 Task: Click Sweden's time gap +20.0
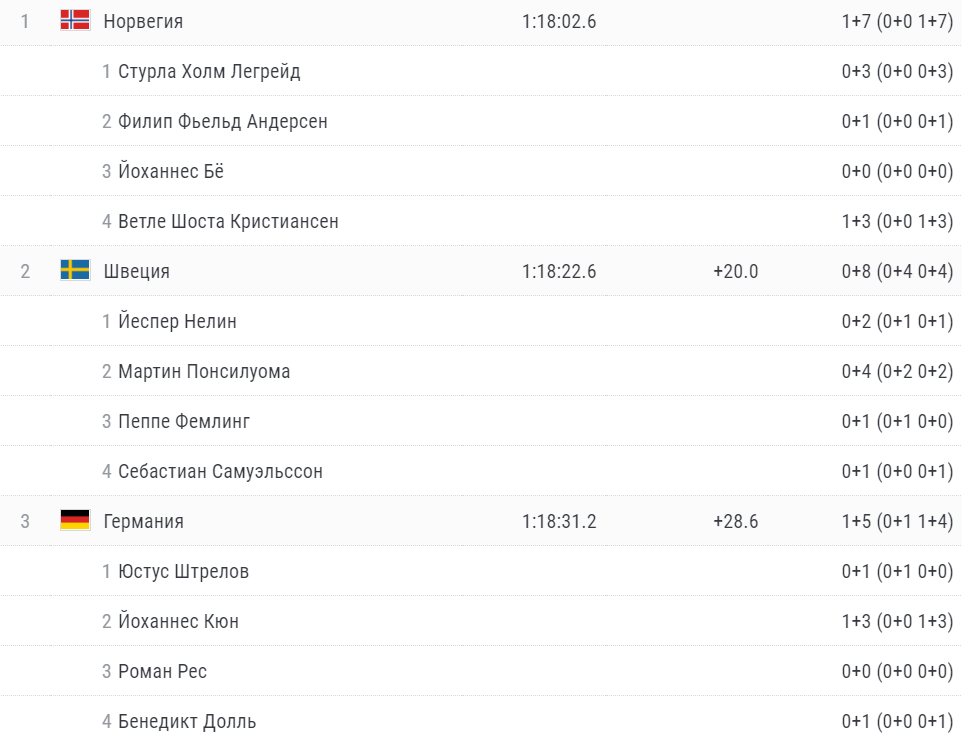(735, 271)
